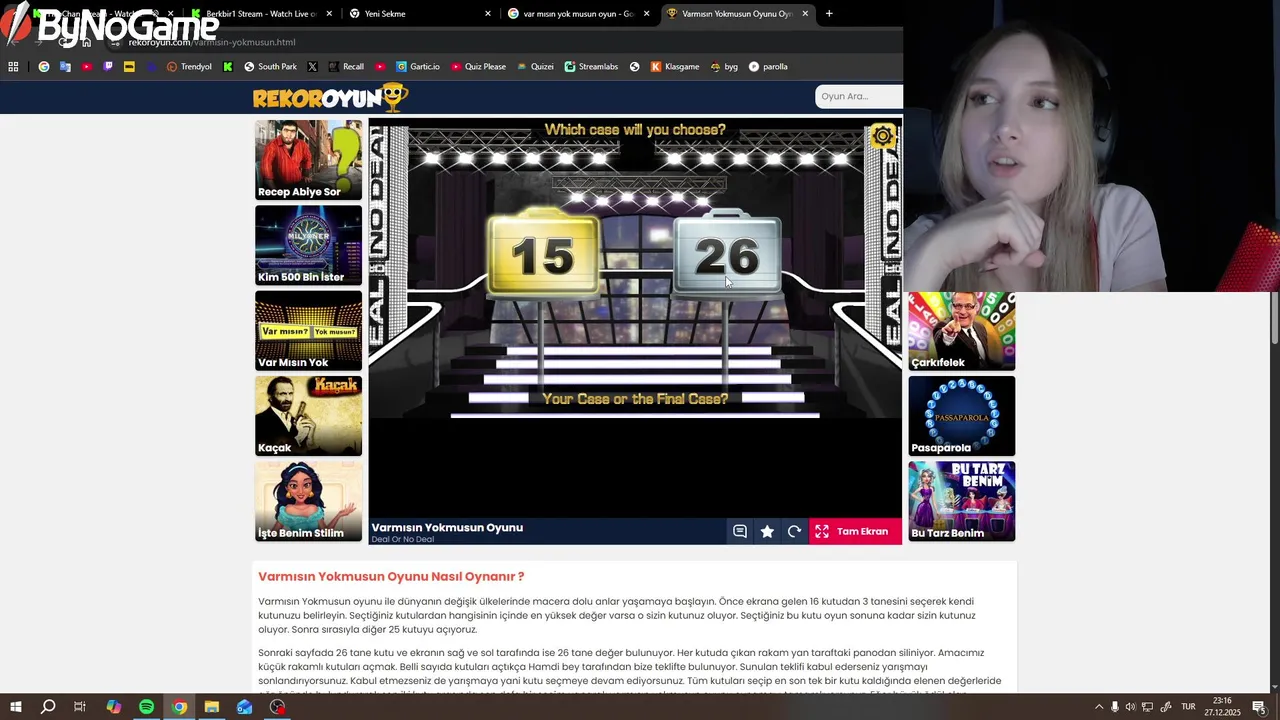The image size is (1280, 720).
Task: Open the Windows Start menu
Action: 16,707
